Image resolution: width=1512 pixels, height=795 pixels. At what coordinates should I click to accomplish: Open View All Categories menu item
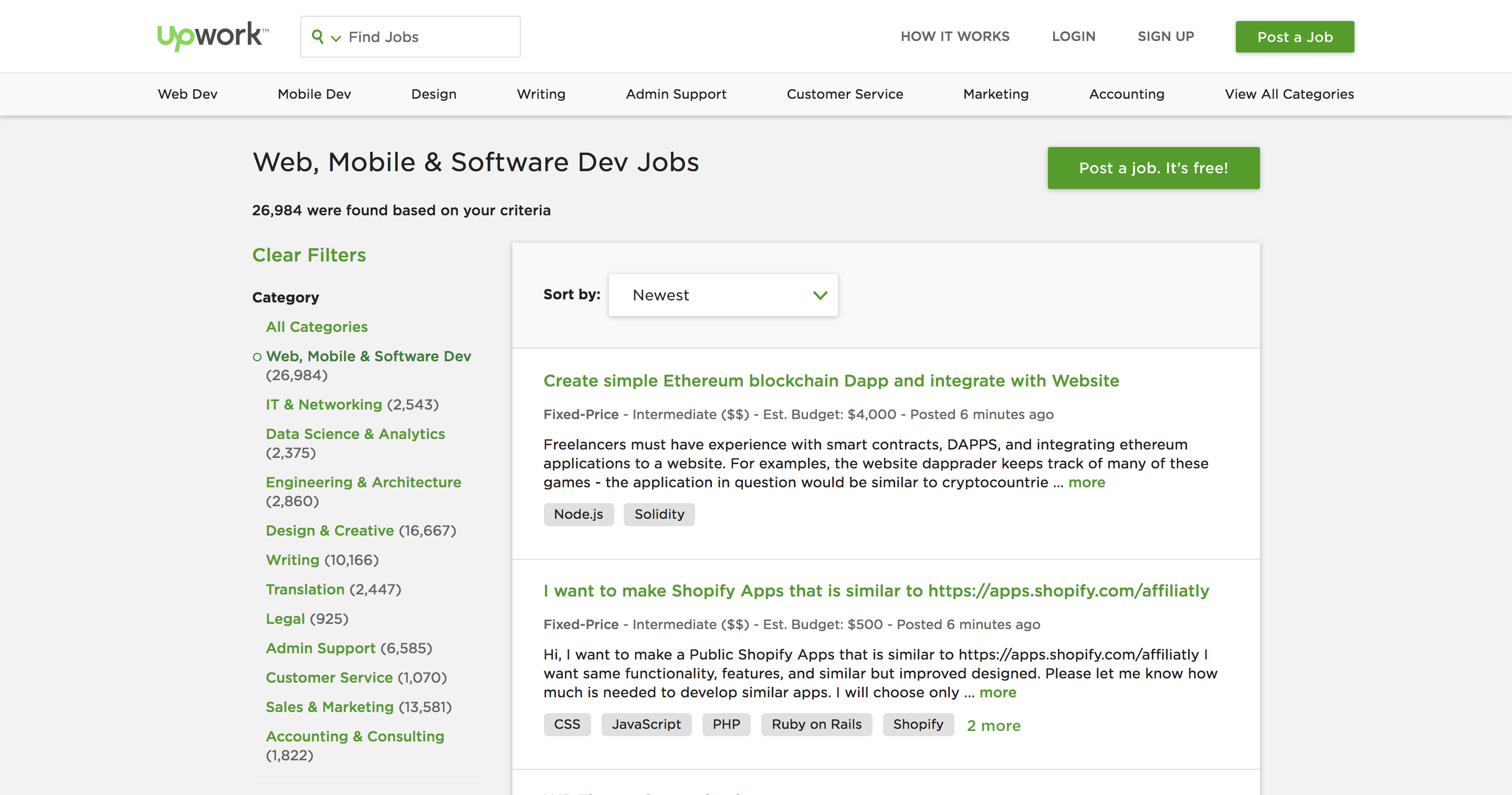click(1288, 94)
